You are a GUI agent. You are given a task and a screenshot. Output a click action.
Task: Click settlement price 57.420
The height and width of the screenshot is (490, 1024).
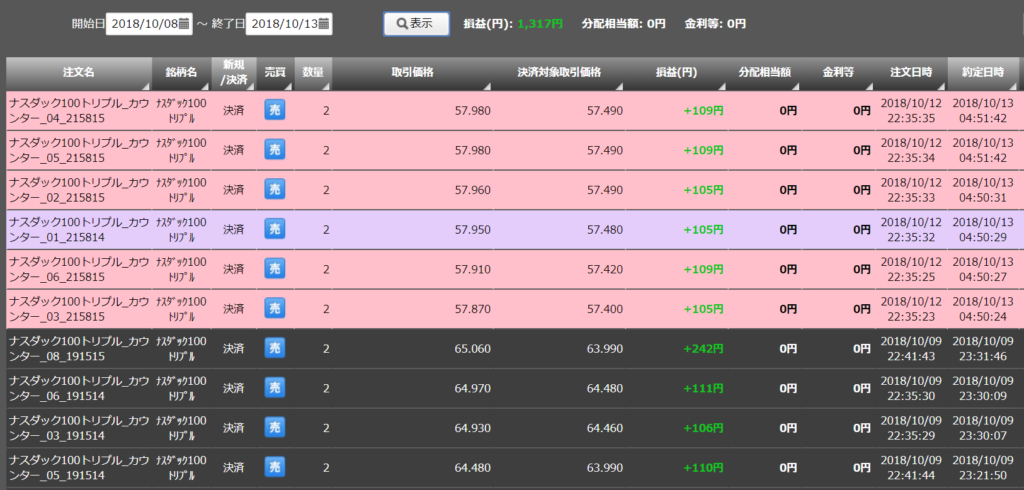pos(605,270)
